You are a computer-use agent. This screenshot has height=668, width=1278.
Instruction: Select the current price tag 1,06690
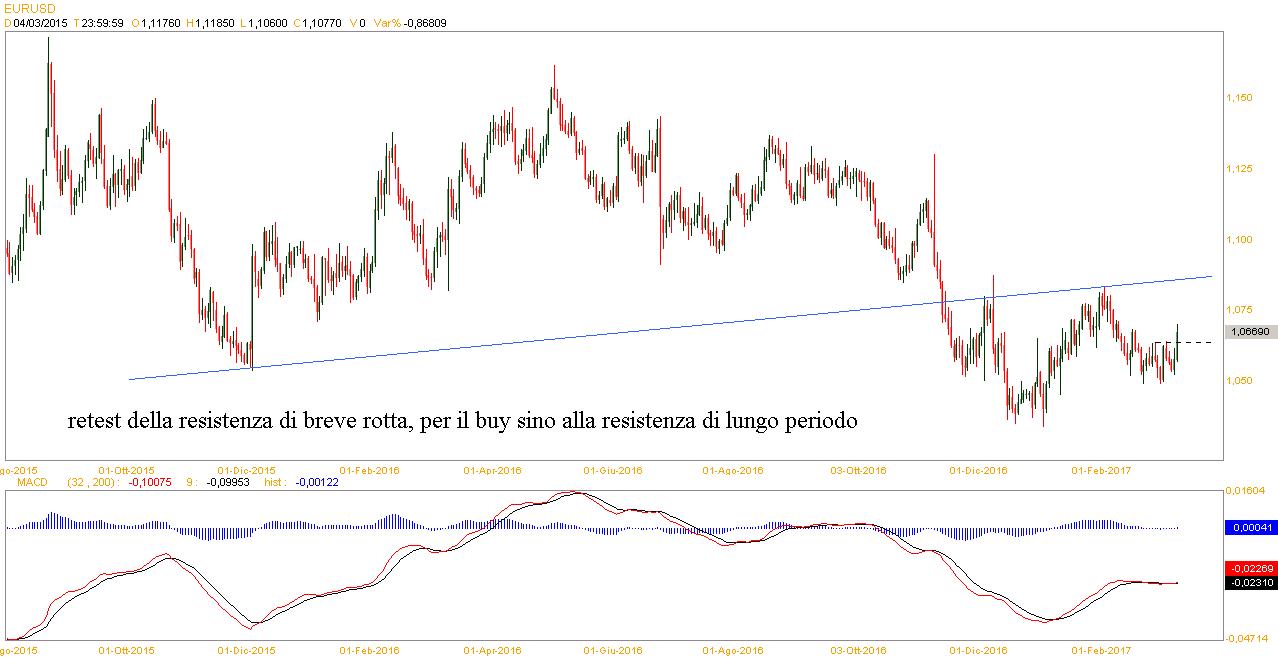pos(1251,332)
